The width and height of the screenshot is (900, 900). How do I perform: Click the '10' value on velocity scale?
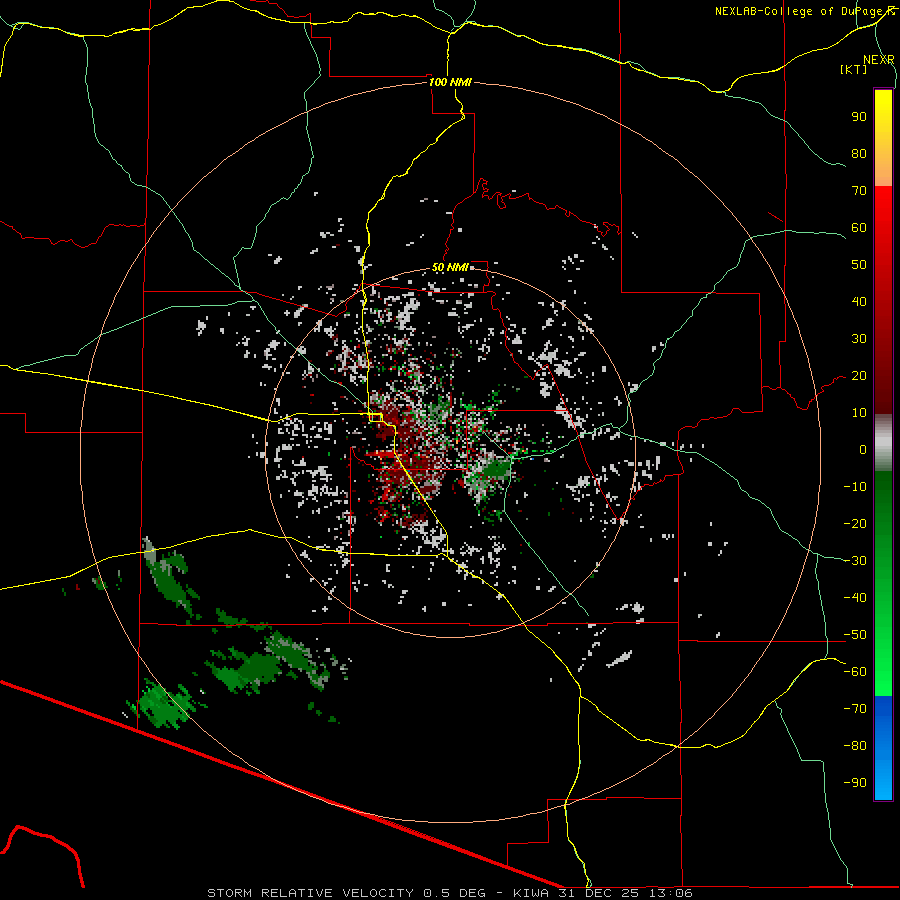pyautogui.click(x=859, y=413)
